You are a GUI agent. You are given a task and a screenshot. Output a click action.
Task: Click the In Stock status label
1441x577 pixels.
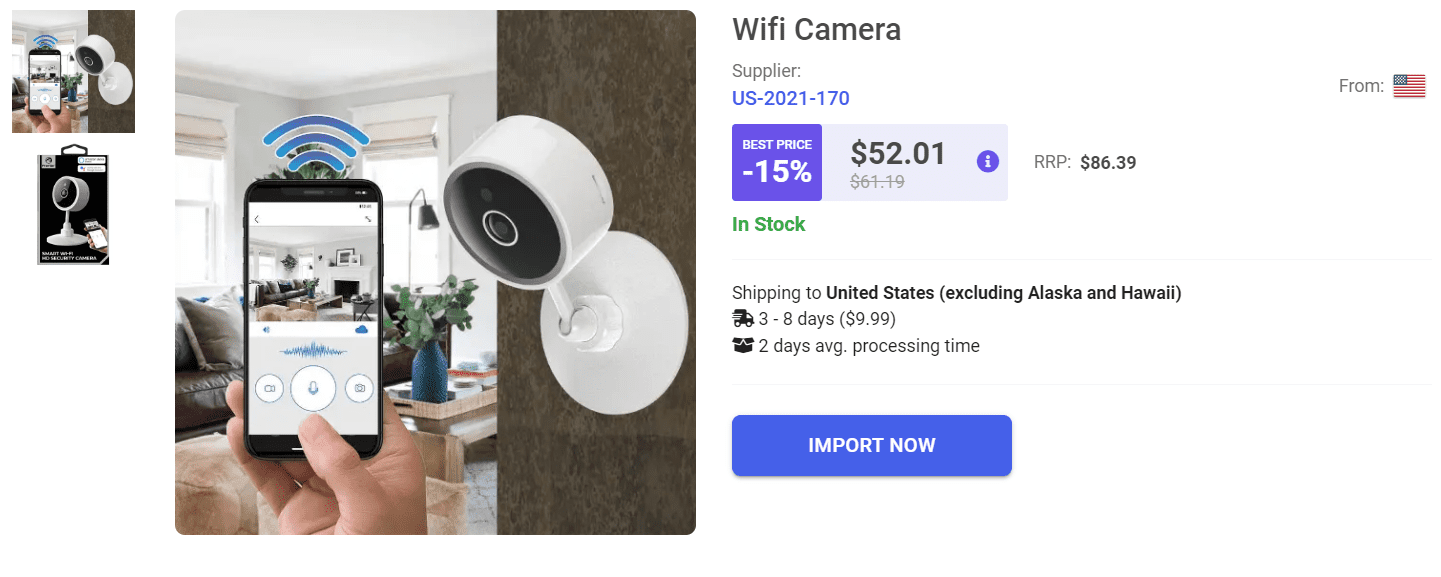(x=768, y=224)
